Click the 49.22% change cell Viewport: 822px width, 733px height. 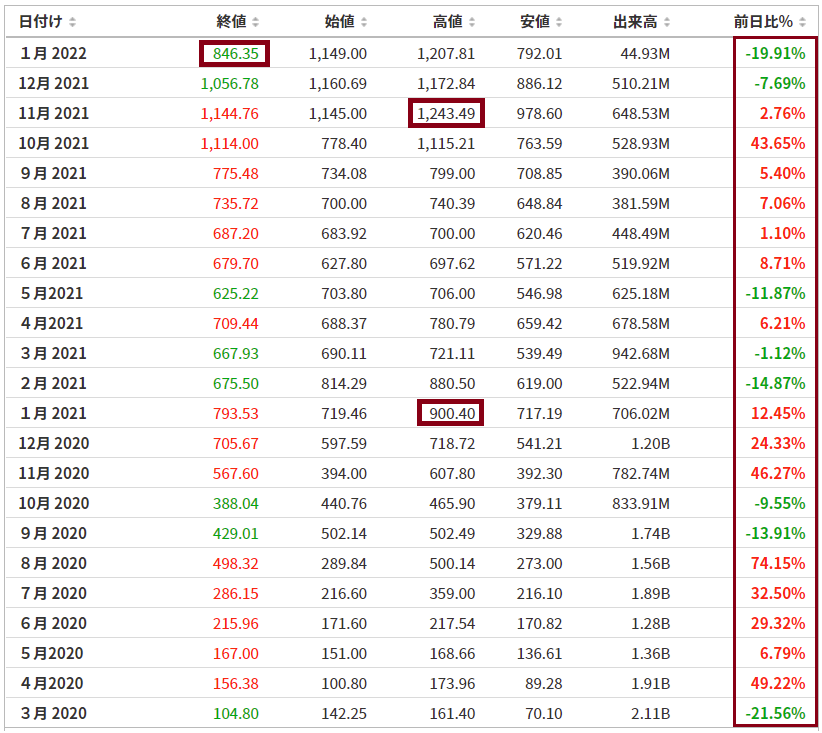(x=778, y=683)
